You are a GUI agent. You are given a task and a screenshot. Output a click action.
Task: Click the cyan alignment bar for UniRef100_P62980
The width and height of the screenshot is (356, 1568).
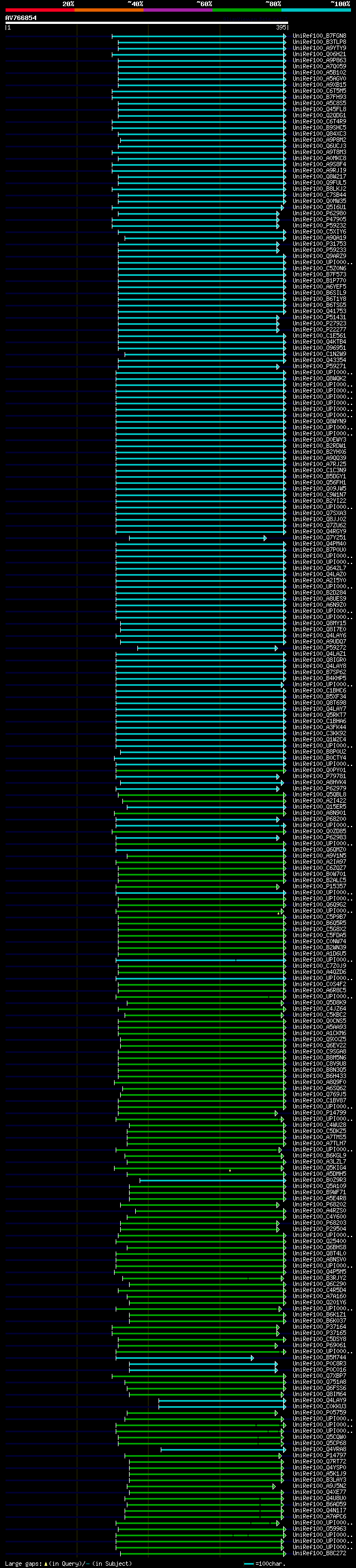click(x=199, y=214)
